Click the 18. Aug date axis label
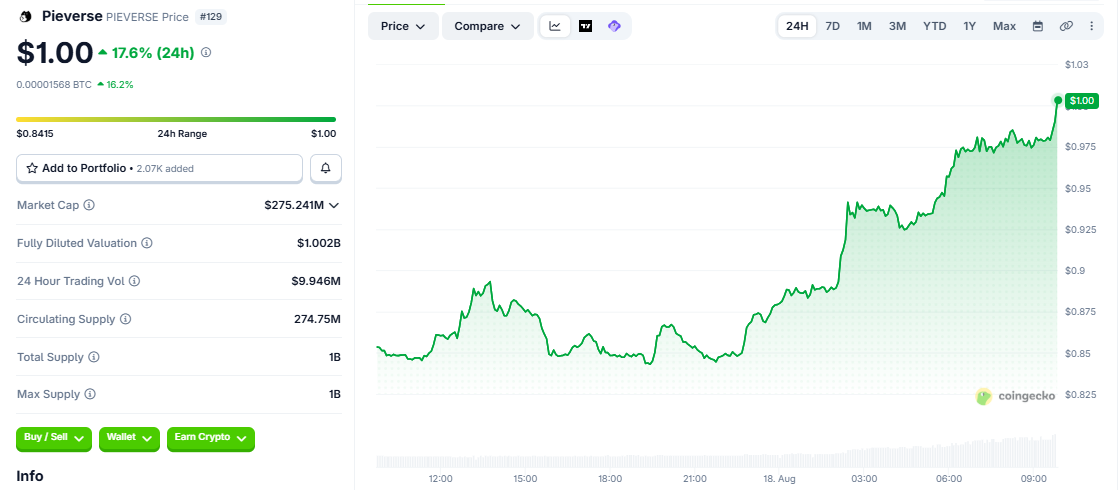The image size is (1118, 490). (x=779, y=478)
